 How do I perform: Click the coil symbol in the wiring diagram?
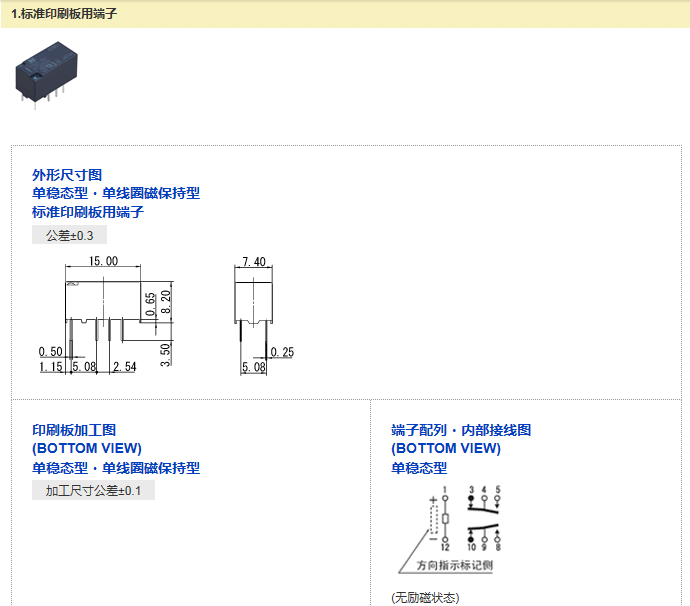pyautogui.click(x=445, y=519)
